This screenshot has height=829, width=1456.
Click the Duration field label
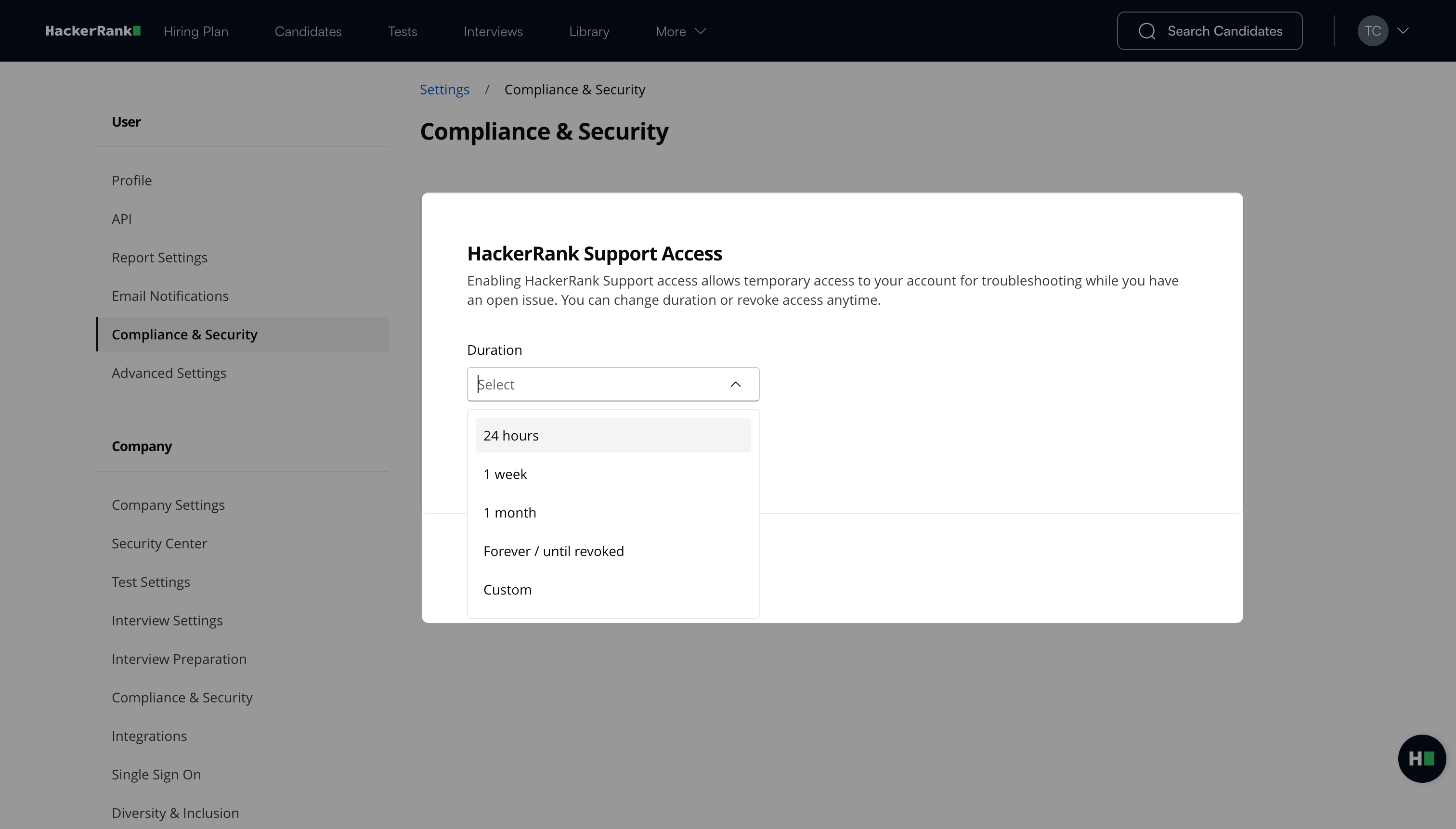click(494, 350)
